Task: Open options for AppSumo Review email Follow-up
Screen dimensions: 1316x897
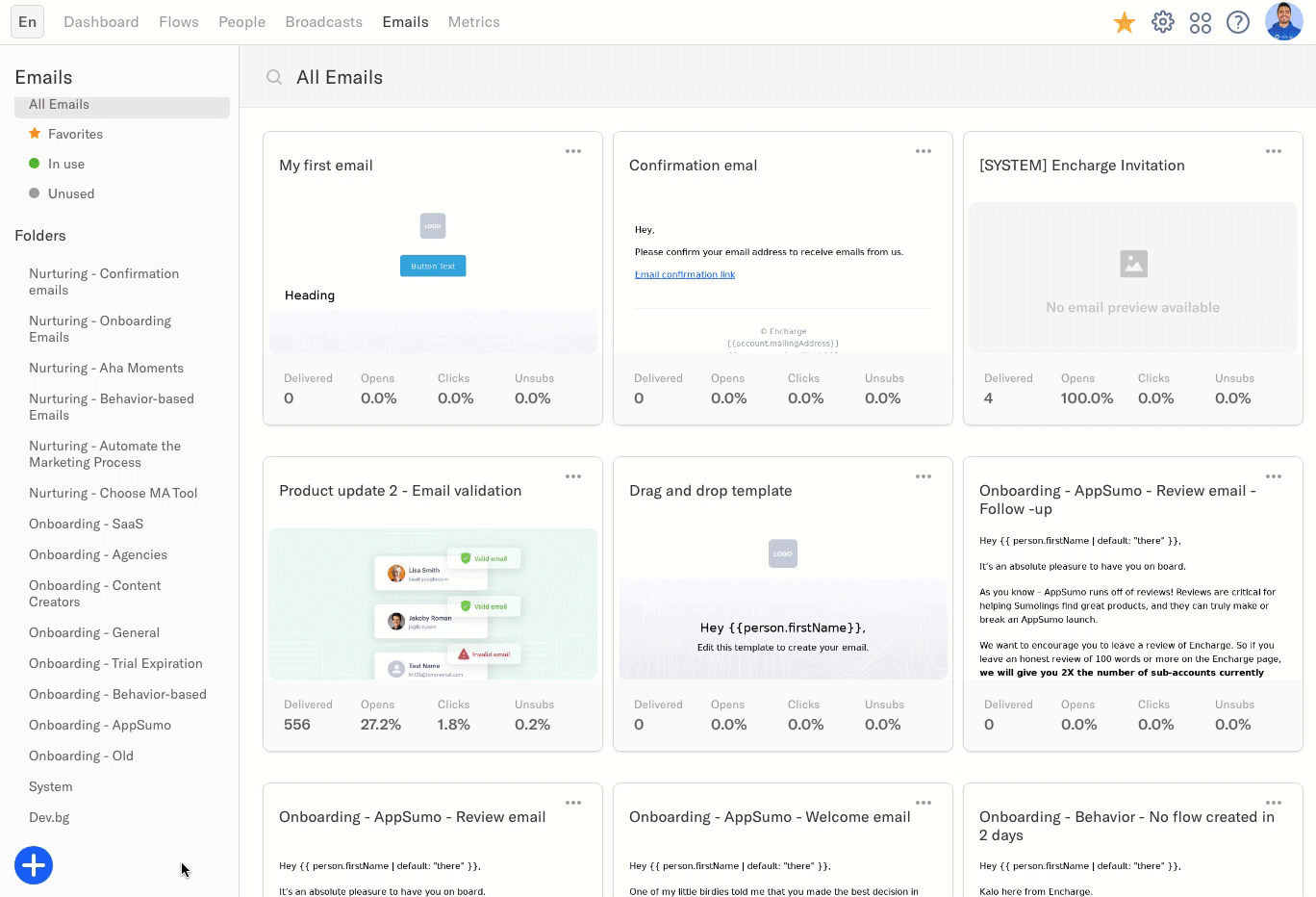Action: click(1274, 476)
